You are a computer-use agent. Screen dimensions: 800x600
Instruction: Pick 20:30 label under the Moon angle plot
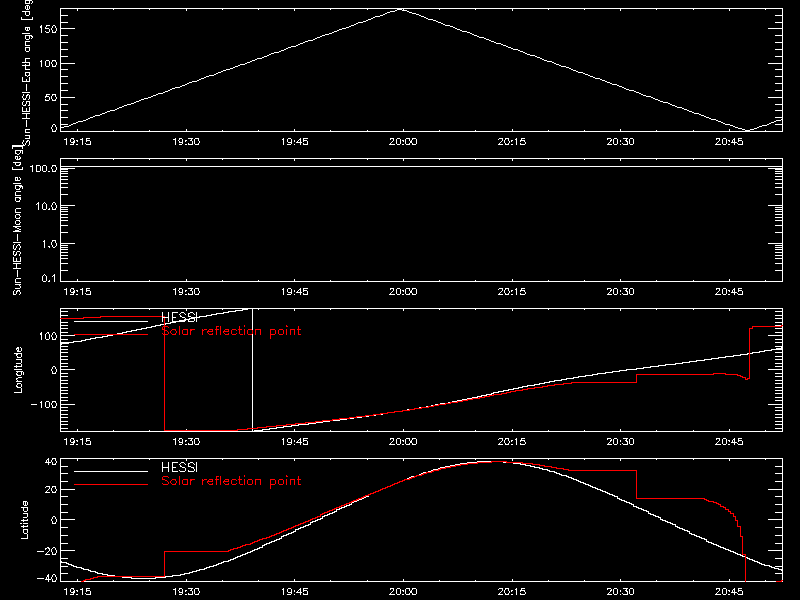[x=620, y=292]
